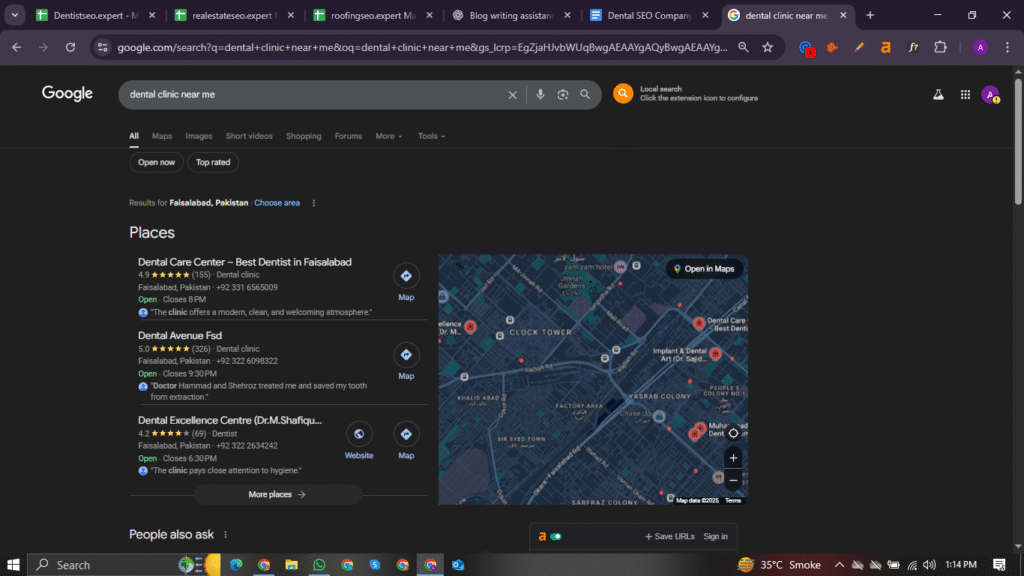Click the Search Labs flask icon
This screenshot has width=1024, height=576.
938,94
